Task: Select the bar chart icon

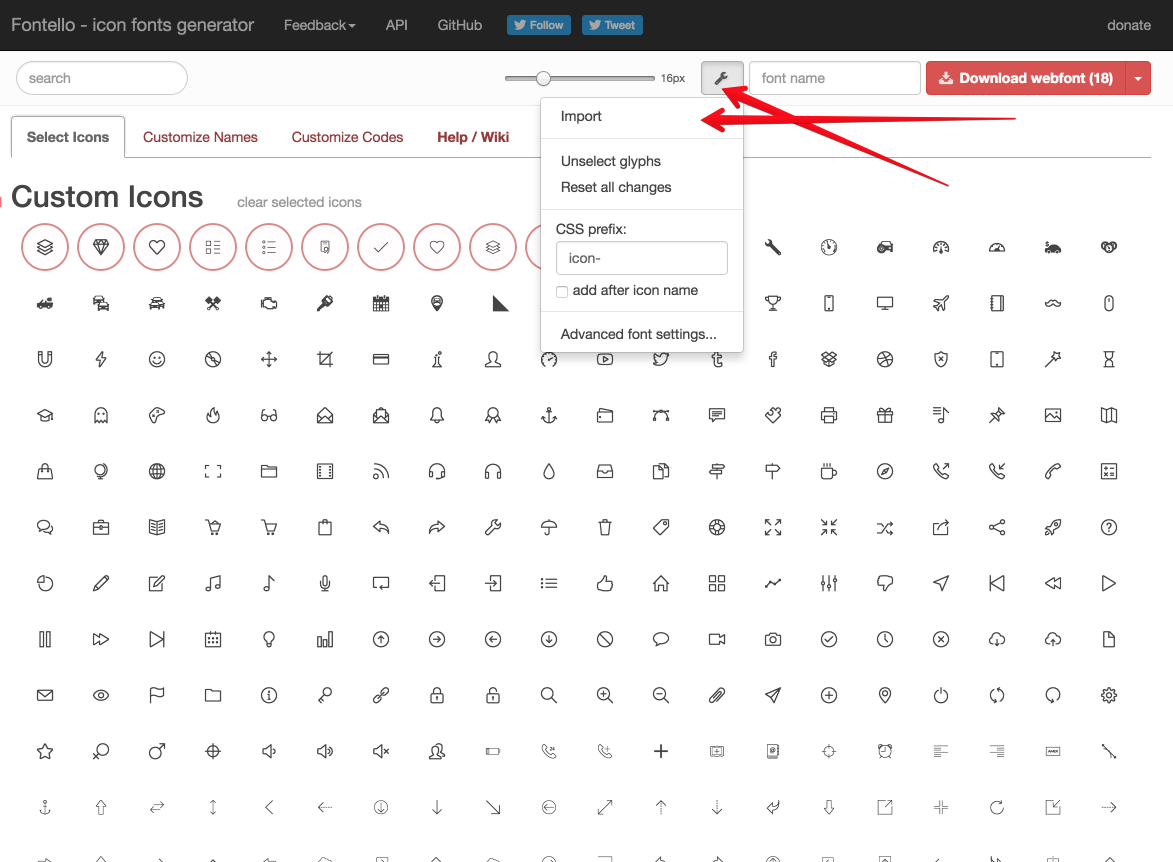Action: [325, 639]
